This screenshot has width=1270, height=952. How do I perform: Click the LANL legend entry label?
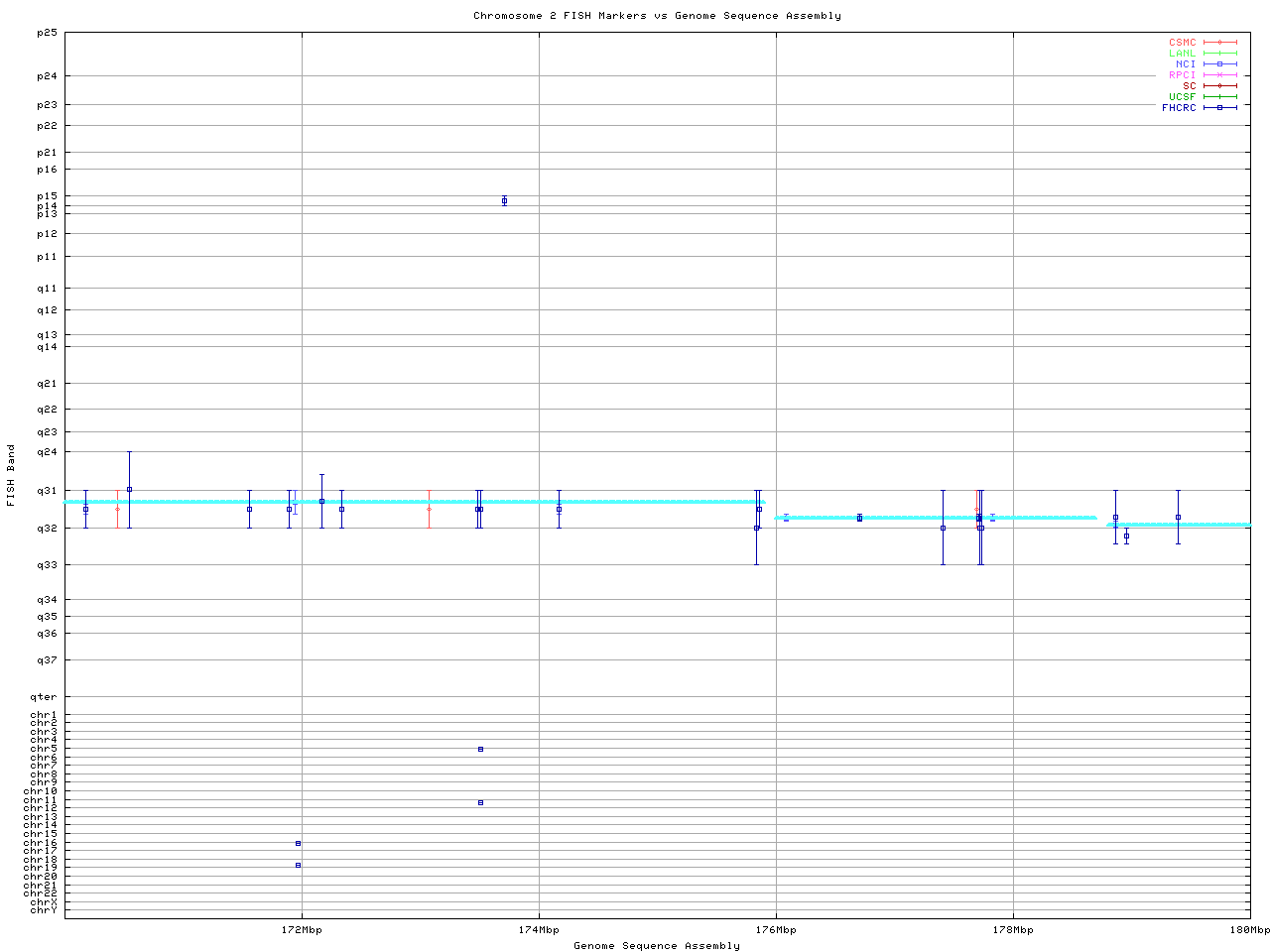tap(1182, 54)
